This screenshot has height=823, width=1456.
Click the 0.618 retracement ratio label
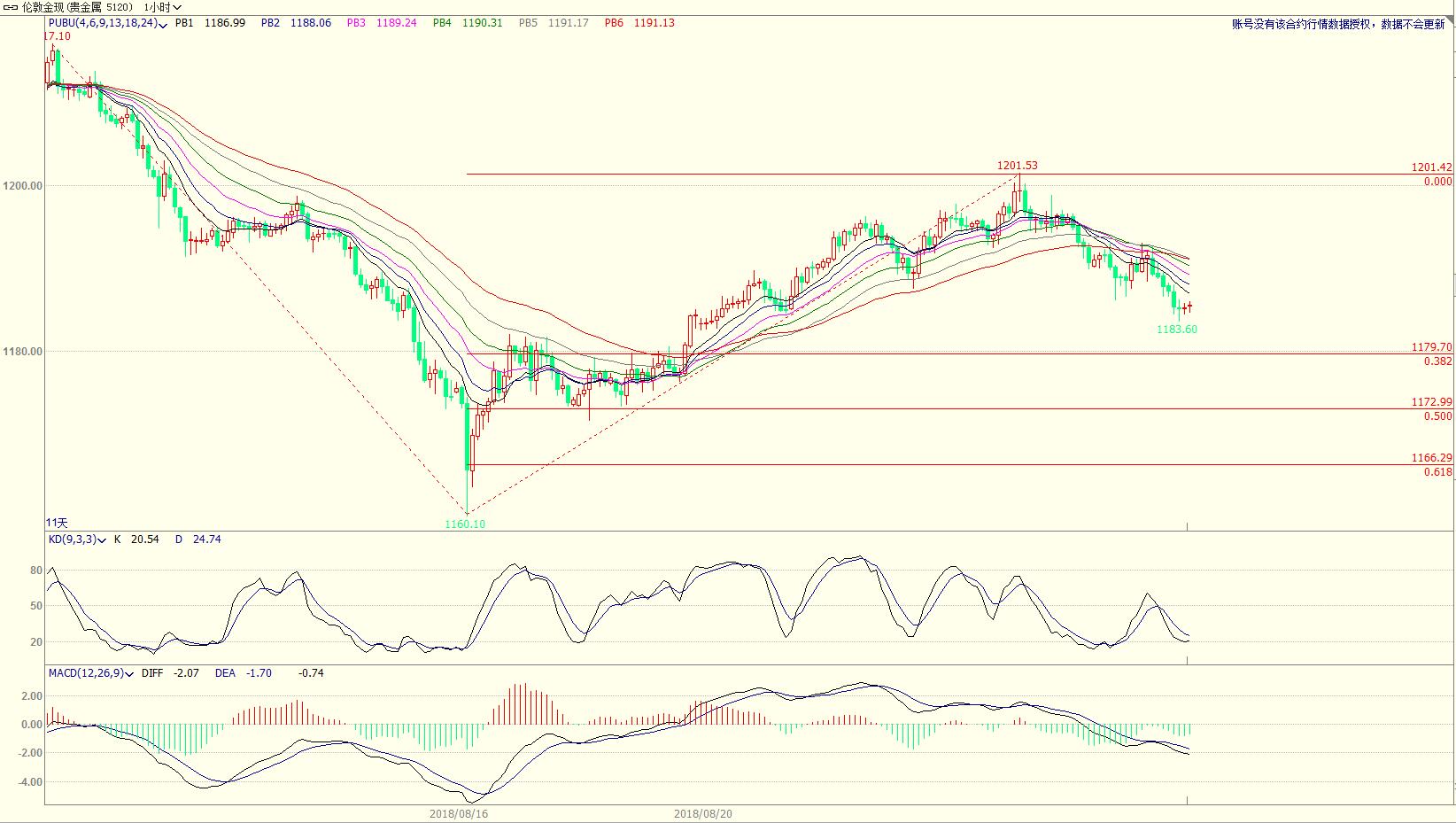(1438, 472)
